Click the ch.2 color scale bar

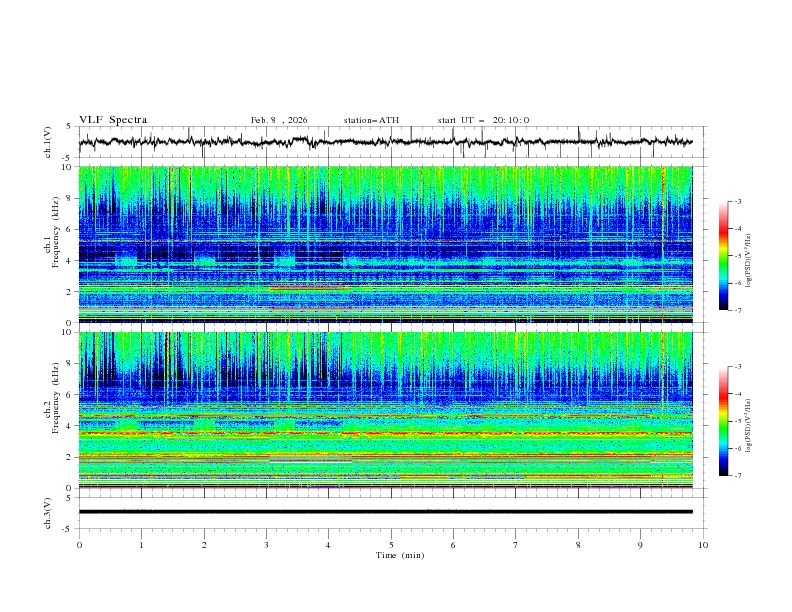(x=723, y=421)
